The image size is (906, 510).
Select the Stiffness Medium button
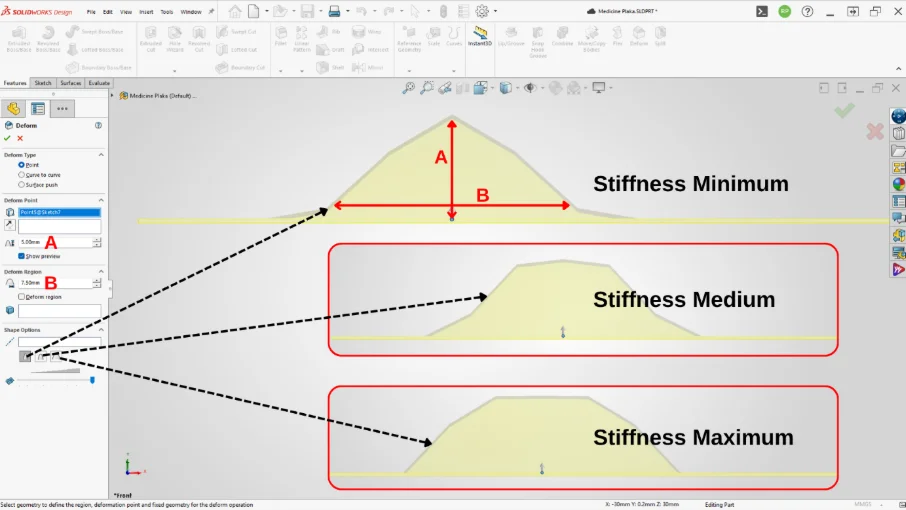pyautogui.click(x=41, y=356)
